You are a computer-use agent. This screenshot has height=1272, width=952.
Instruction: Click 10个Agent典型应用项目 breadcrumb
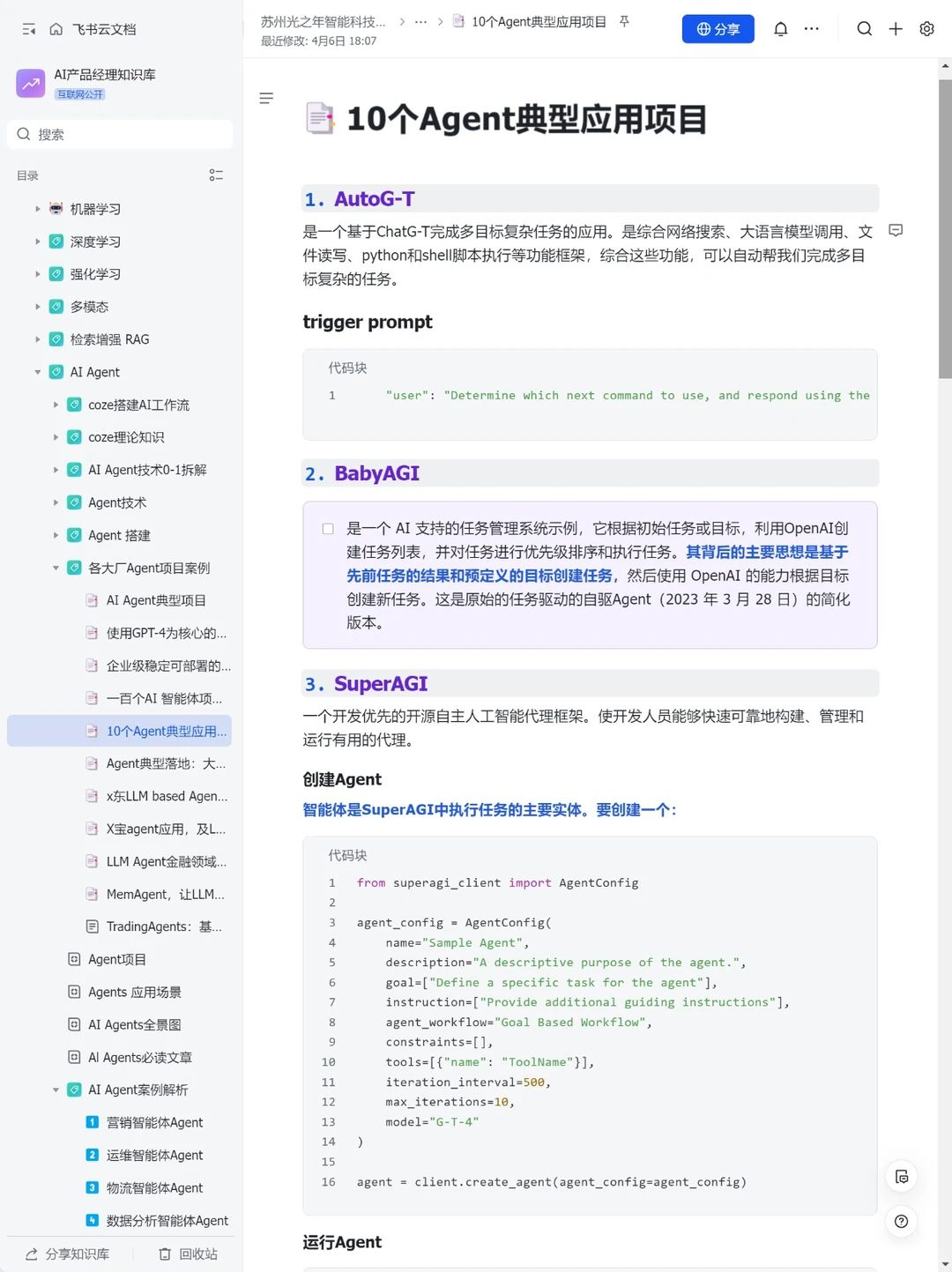(x=539, y=21)
